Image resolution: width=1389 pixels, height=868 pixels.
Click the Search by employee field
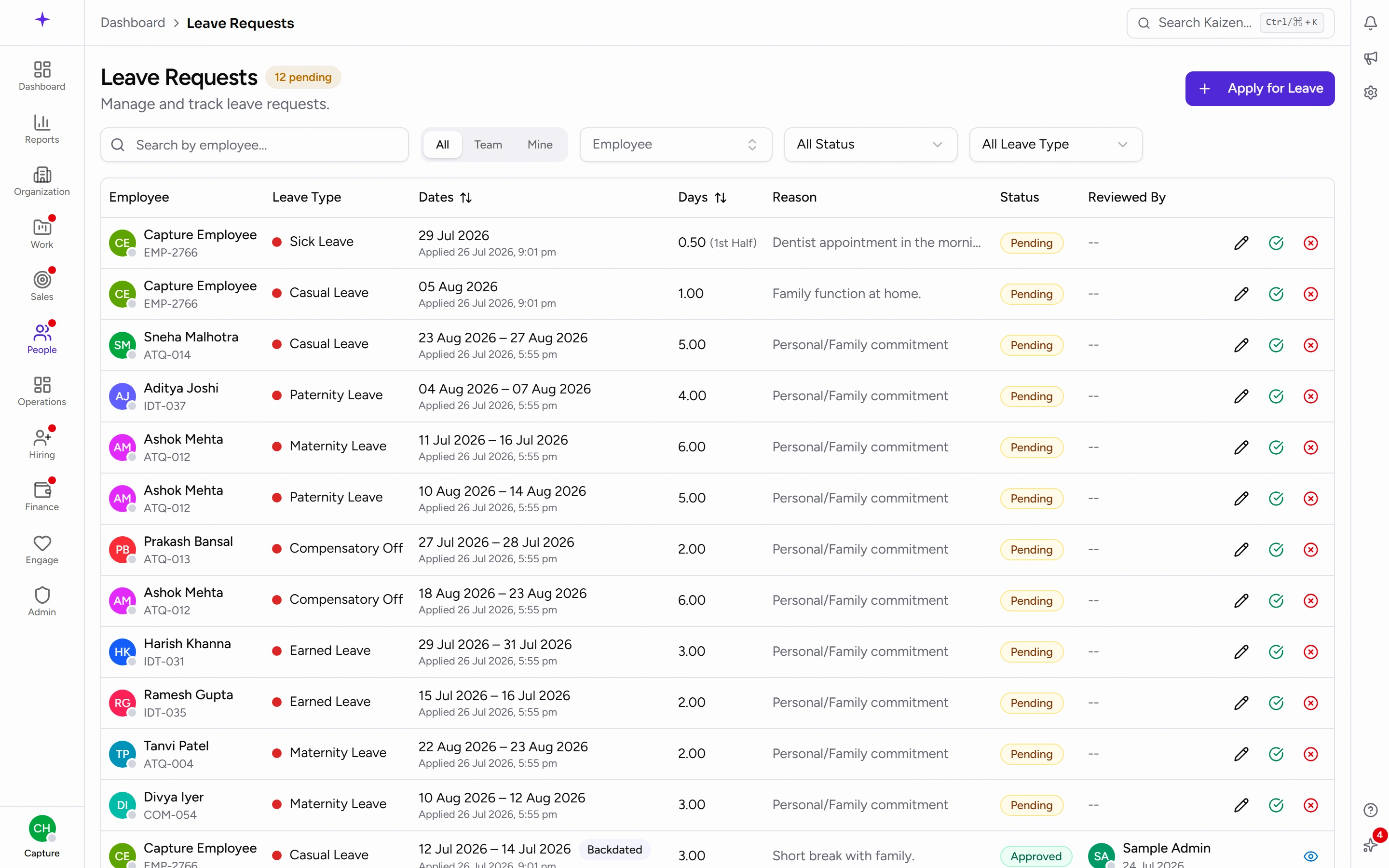(254, 145)
